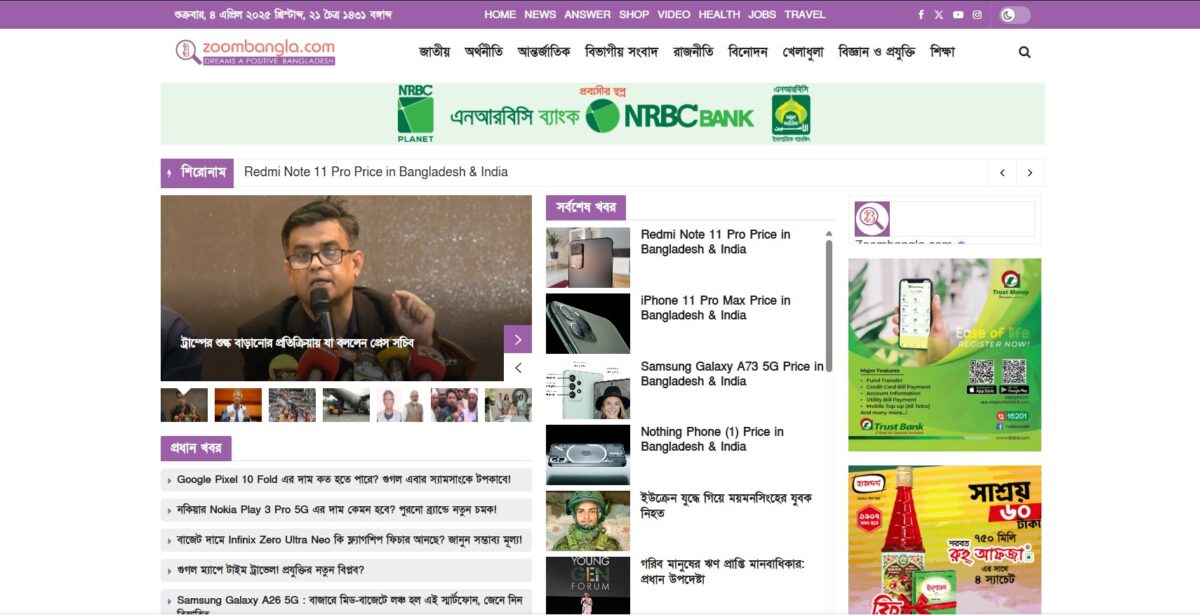
Task: Open বিভাগীয় সংবাদ category menu
Action: [x=621, y=52]
